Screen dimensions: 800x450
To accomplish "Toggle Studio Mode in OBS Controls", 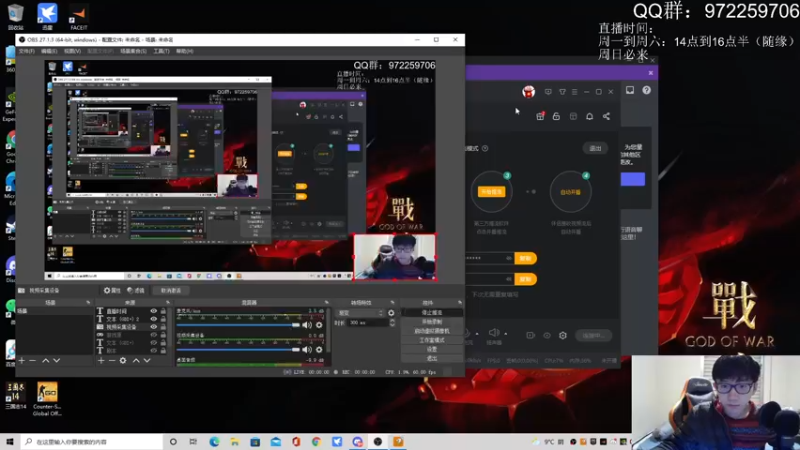I will (x=432, y=340).
